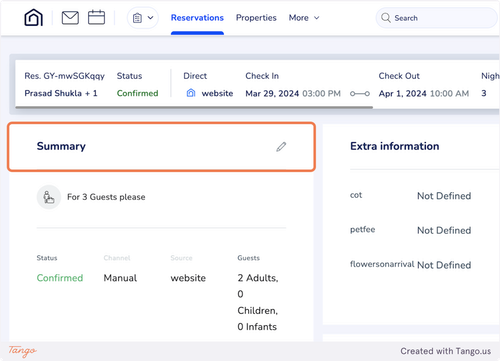Click the check-in time 03:00 PM

point(321,93)
